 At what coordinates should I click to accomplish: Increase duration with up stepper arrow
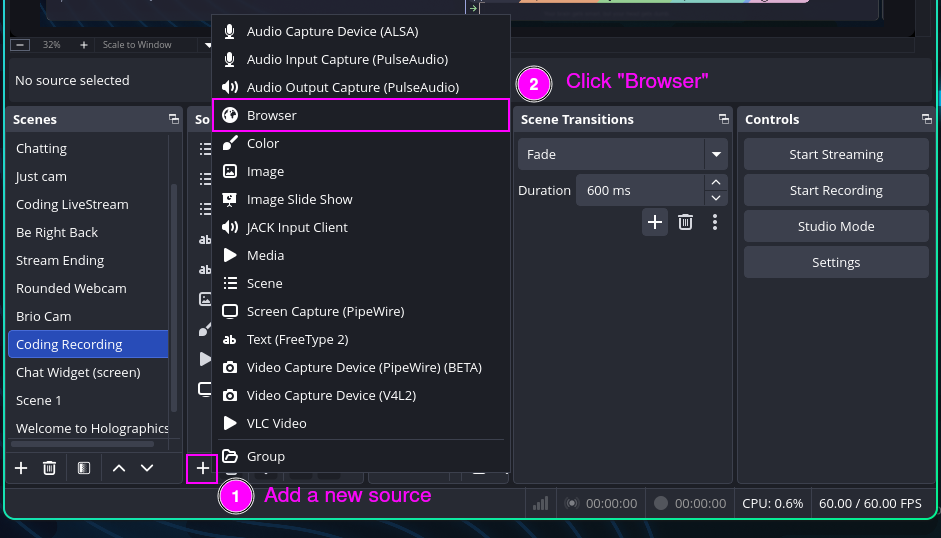pos(716,183)
